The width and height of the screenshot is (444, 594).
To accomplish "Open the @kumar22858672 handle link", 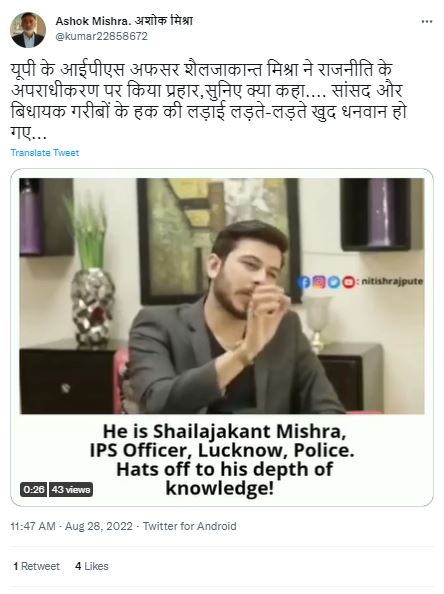I will point(102,36).
